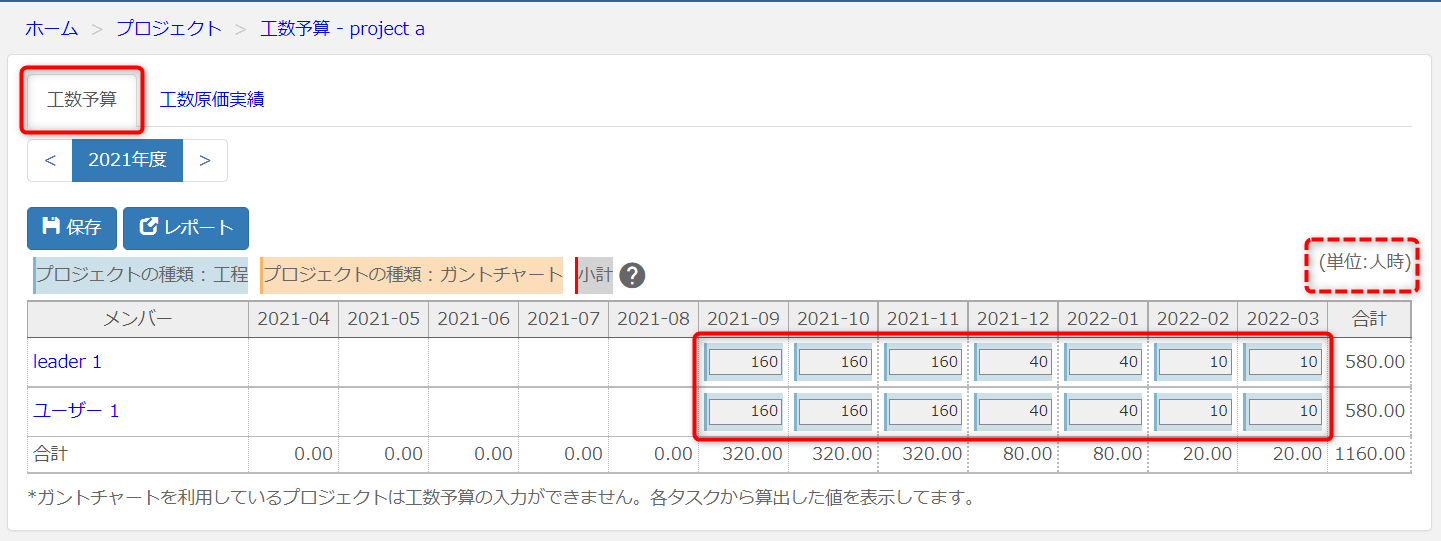Click the プロジェクトの種類：工程 legend
1441x541 pixels.
(140, 275)
